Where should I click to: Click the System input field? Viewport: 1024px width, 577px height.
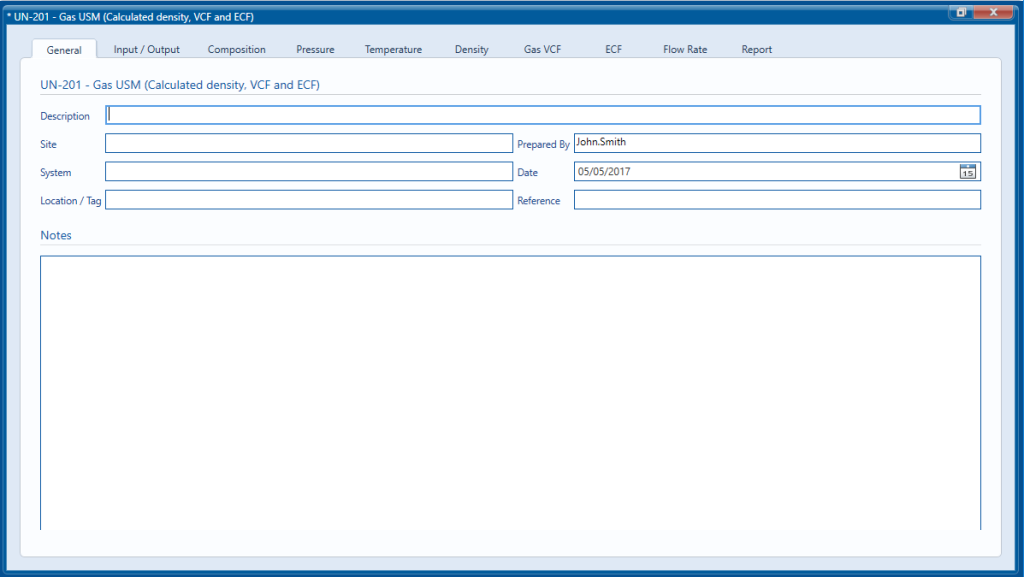pyautogui.click(x=300, y=171)
